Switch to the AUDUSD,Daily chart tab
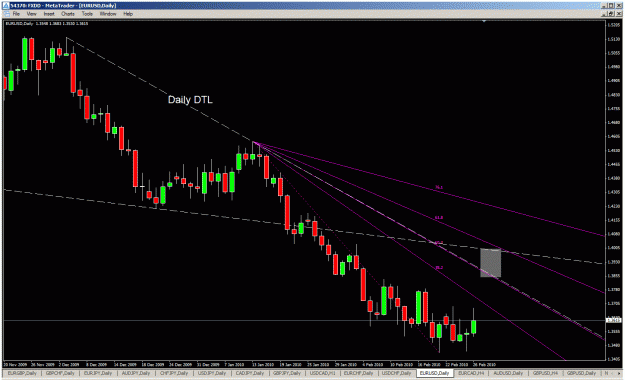Viewport: 625px width, 380px height. click(x=508, y=373)
